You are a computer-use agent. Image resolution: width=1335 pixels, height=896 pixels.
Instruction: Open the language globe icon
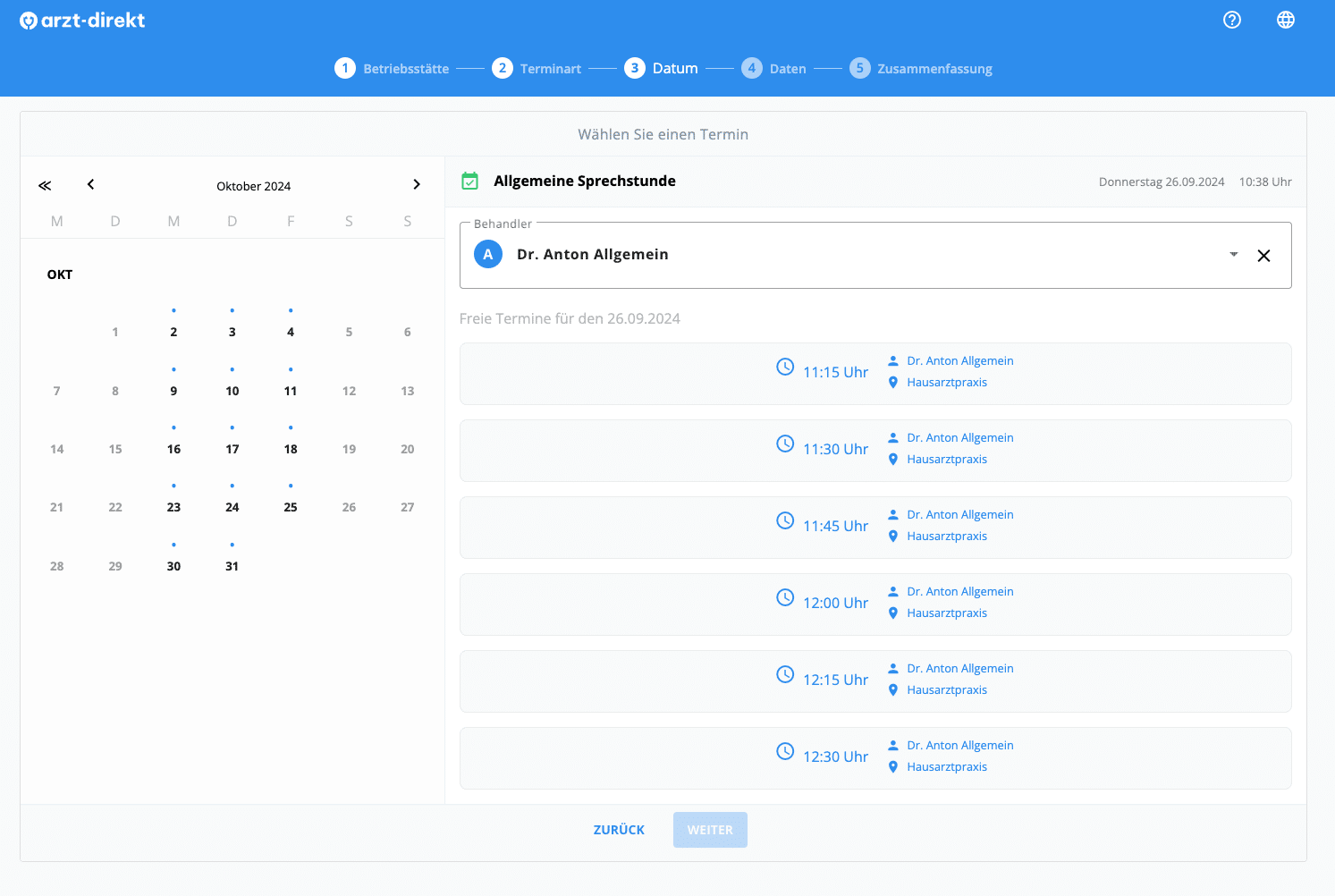[x=1286, y=20]
